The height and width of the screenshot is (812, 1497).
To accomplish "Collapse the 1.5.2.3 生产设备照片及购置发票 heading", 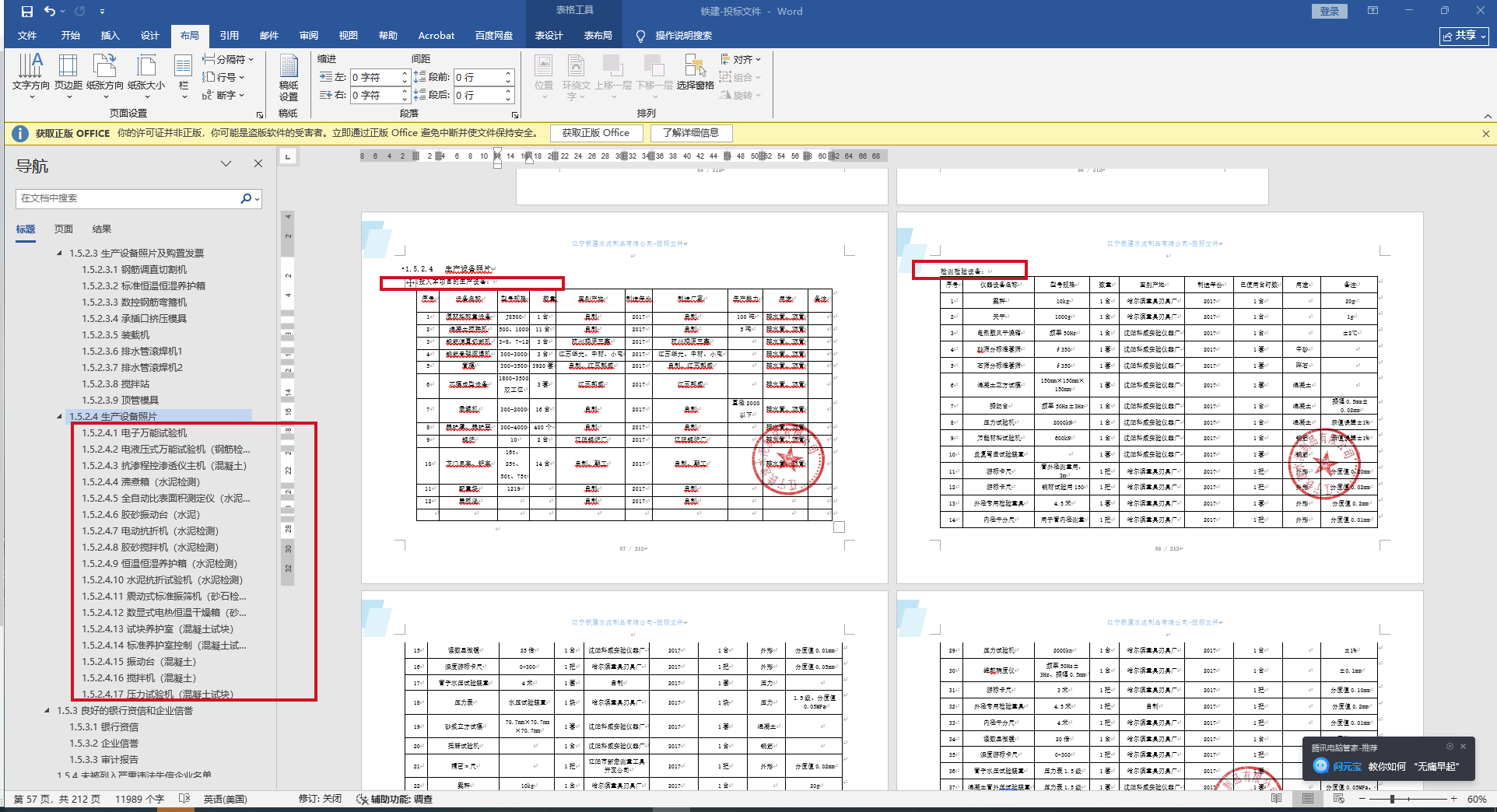I will click(x=59, y=254).
